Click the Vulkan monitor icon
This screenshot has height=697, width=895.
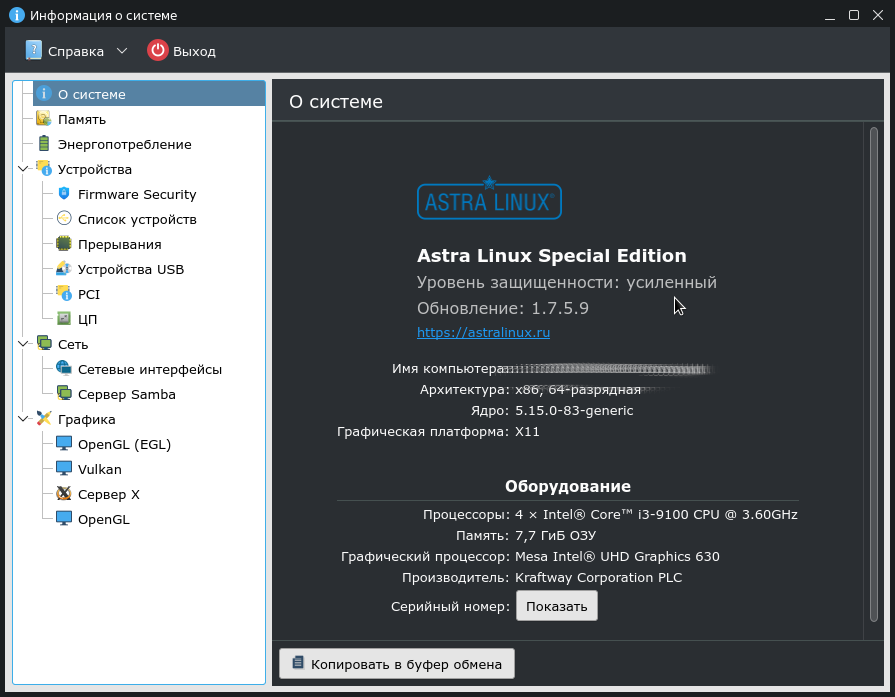click(x=64, y=469)
